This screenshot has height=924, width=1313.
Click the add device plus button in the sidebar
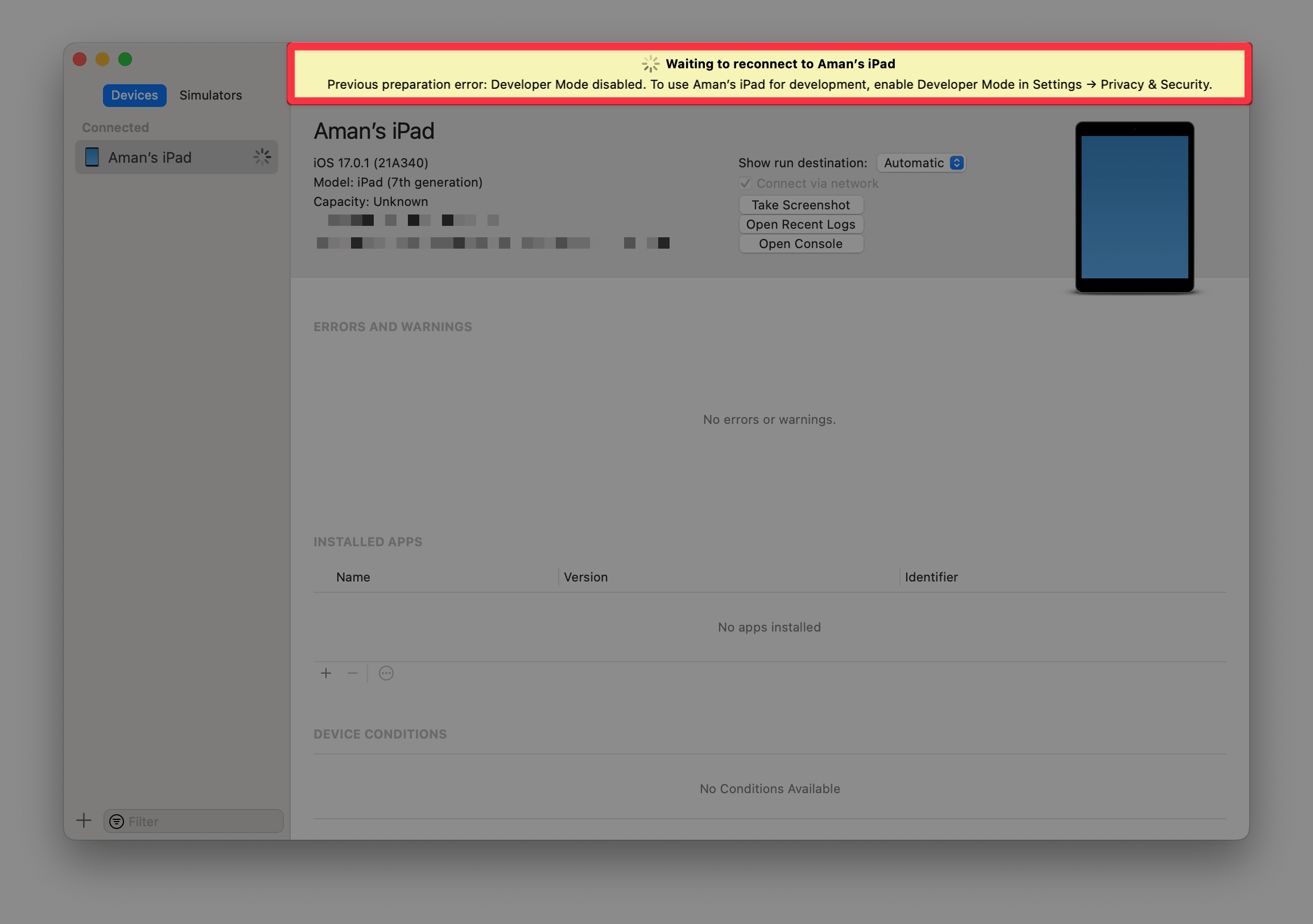(x=84, y=820)
